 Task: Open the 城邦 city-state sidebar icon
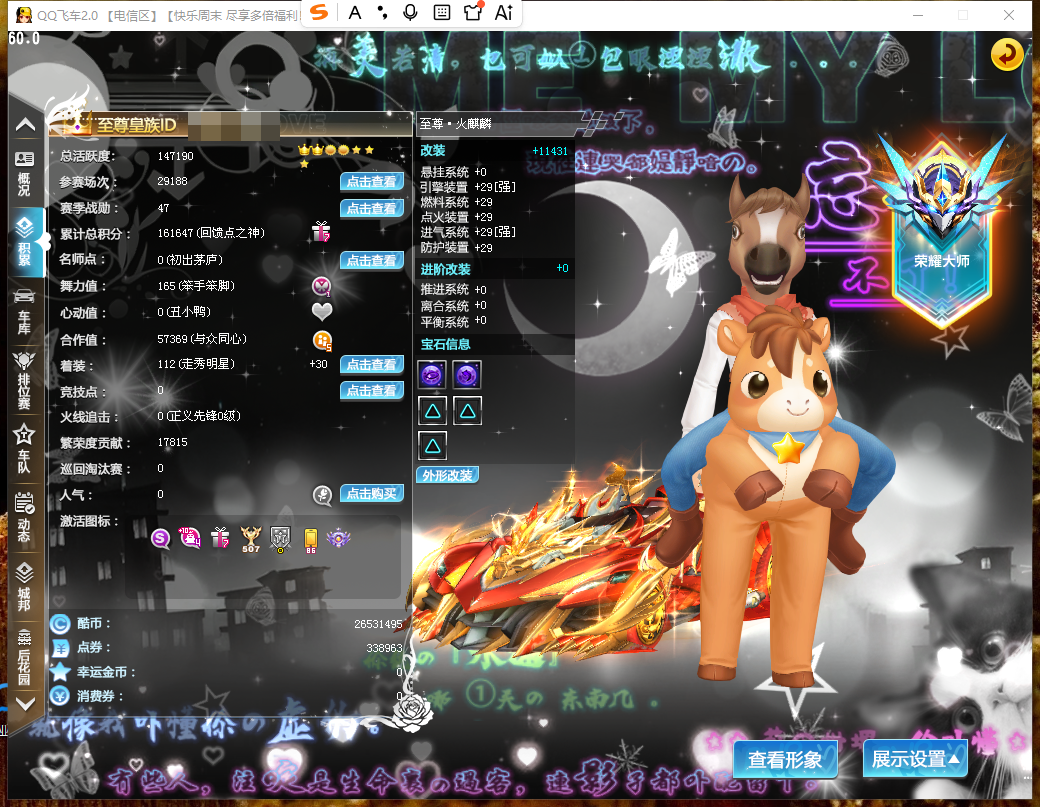25,586
